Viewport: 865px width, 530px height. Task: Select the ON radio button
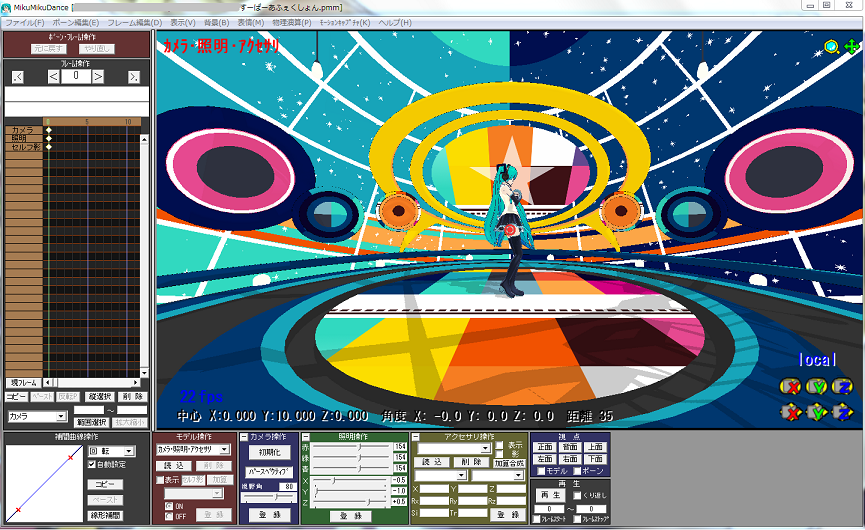point(169,506)
